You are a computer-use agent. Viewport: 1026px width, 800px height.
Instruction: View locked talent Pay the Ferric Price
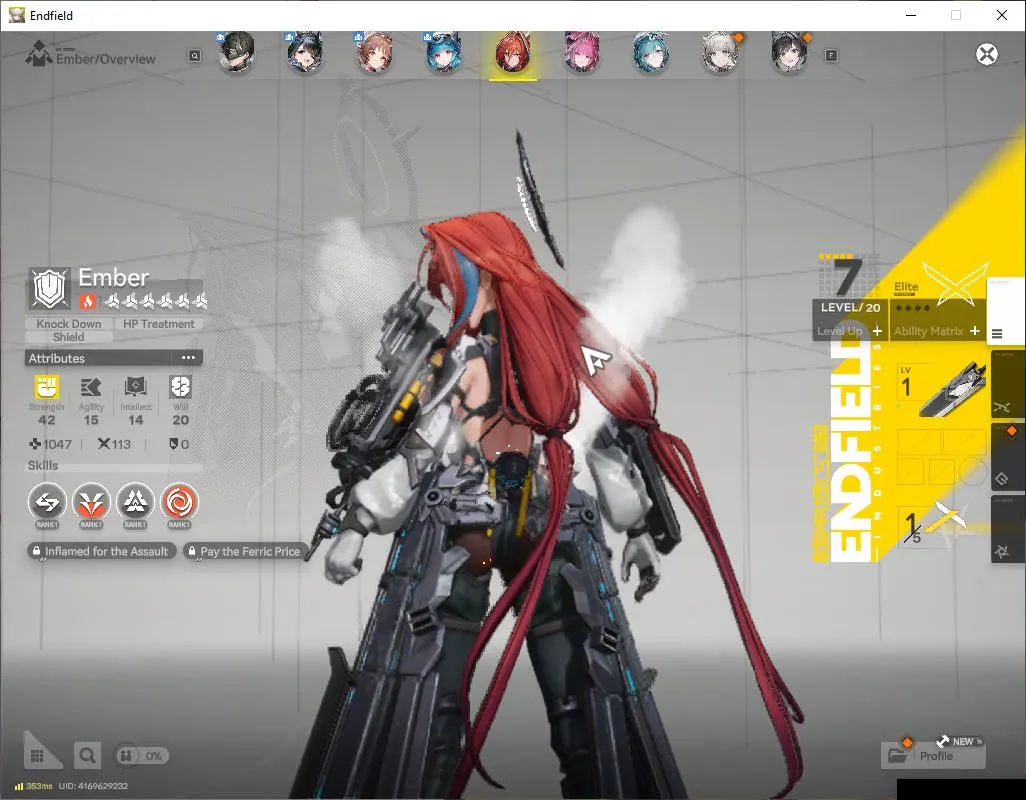[x=245, y=551]
